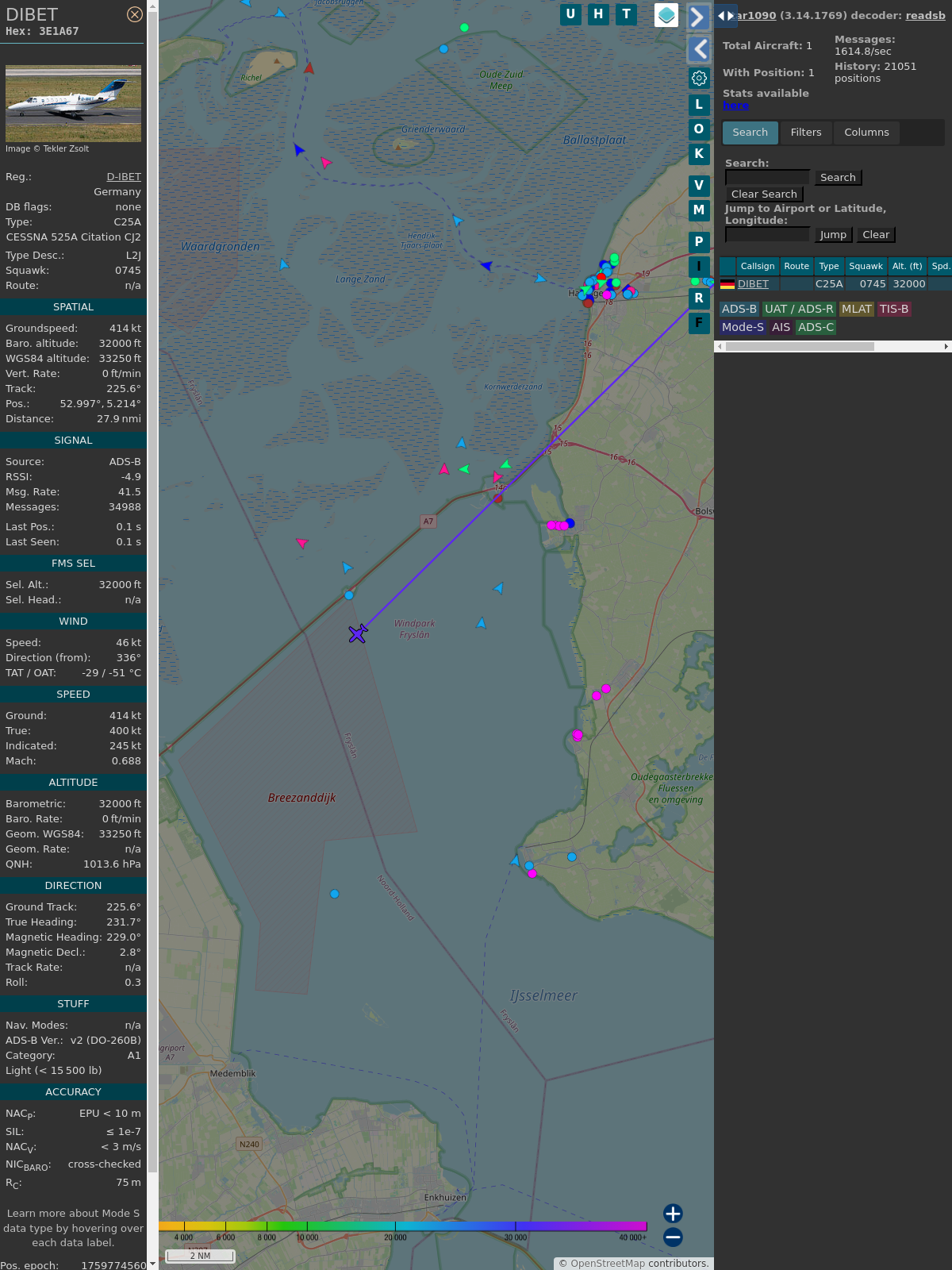Toggle the H map button

[x=598, y=14]
